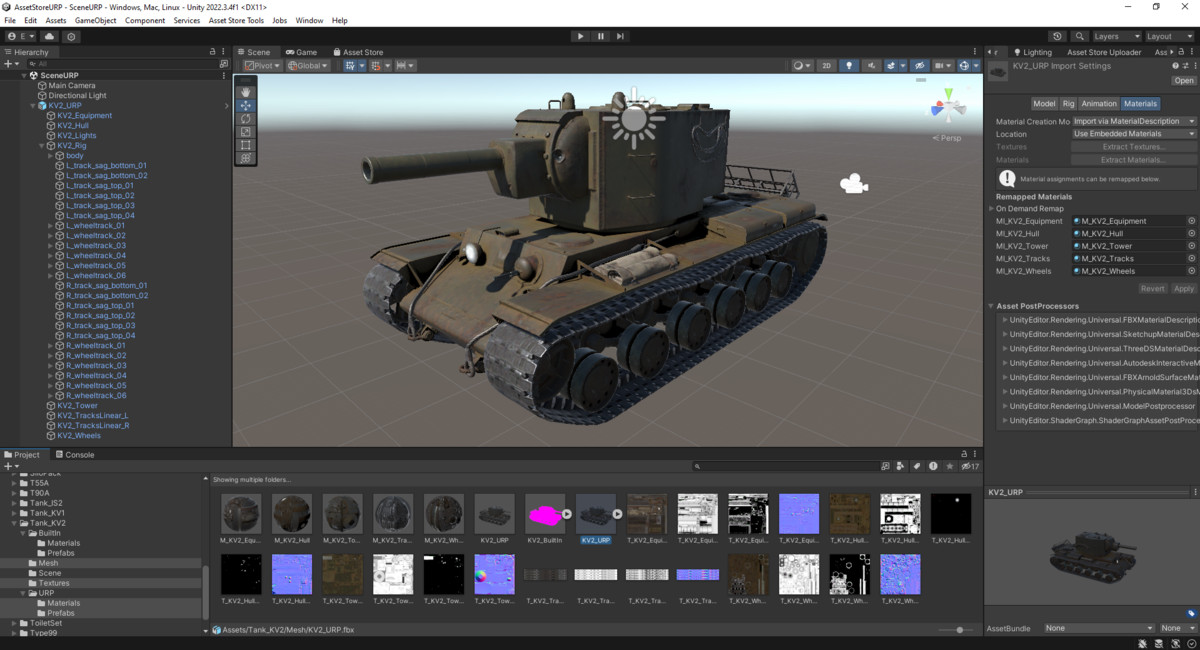Image resolution: width=1200 pixels, height=650 pixels.
Task: Click the gizmos visibility icon in the Scene toolbar
Action: 963,65
